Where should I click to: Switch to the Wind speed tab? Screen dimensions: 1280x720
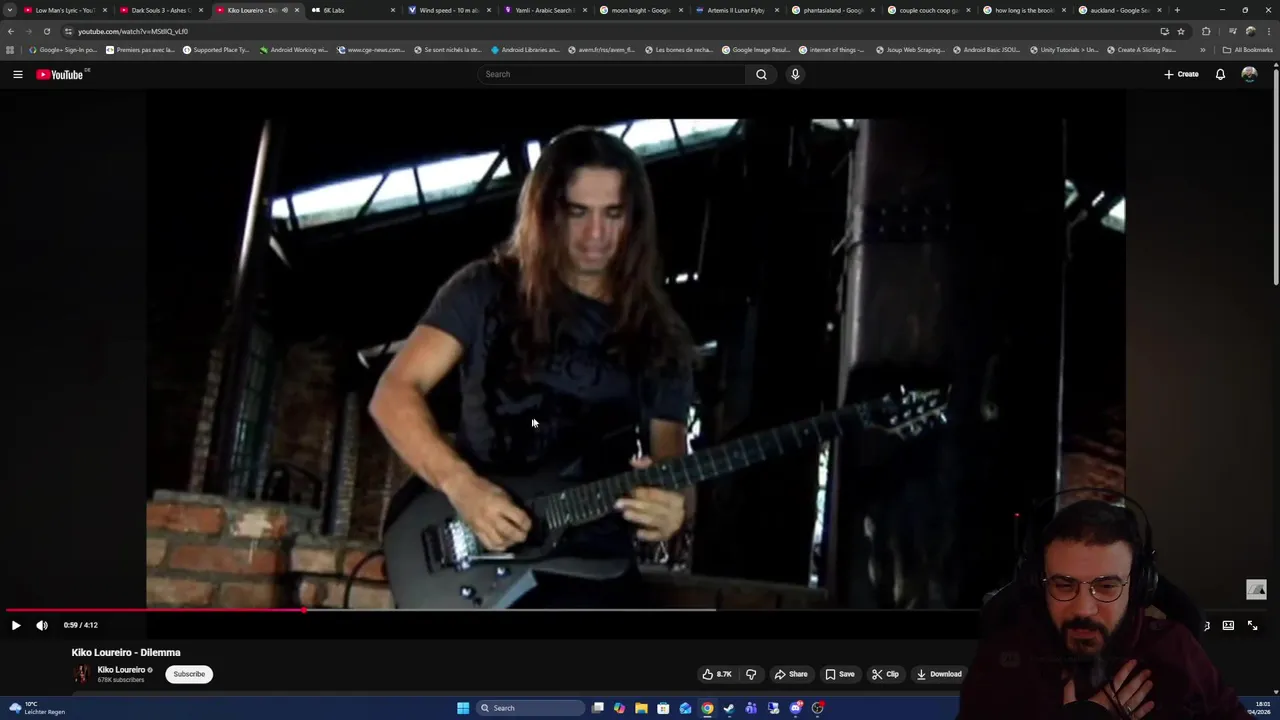point(446,10)
